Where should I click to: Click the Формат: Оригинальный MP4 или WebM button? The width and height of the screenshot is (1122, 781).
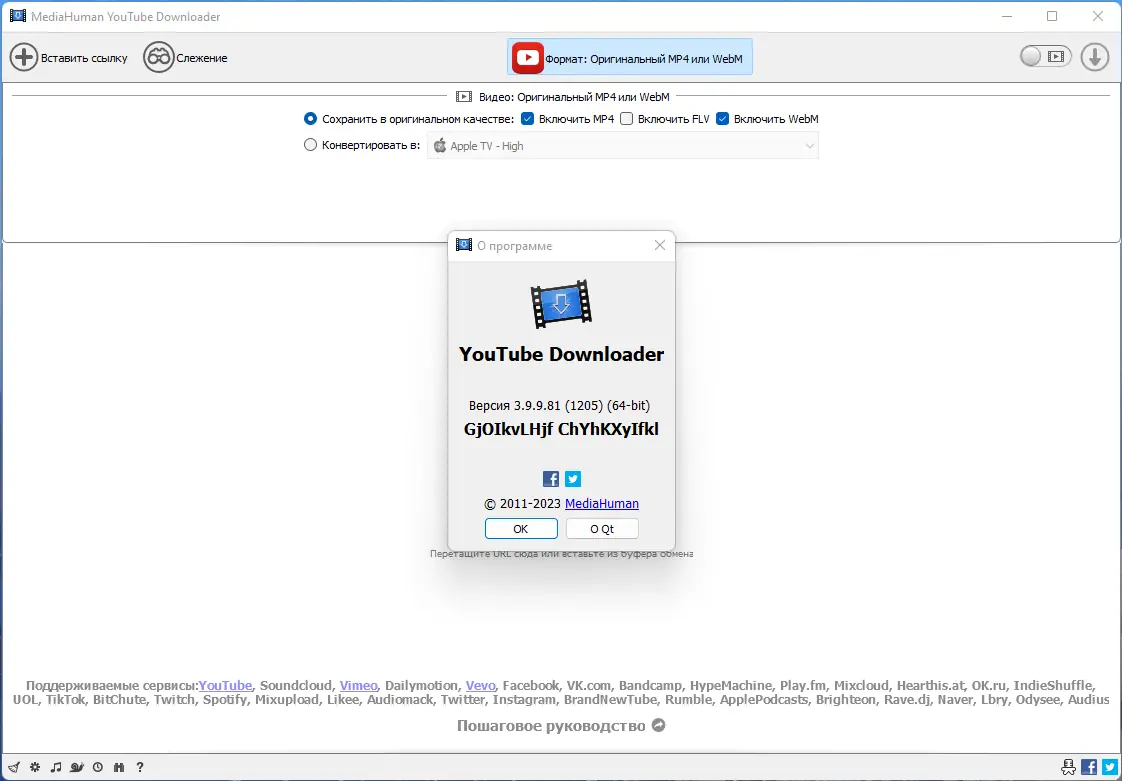pos(630,57)
